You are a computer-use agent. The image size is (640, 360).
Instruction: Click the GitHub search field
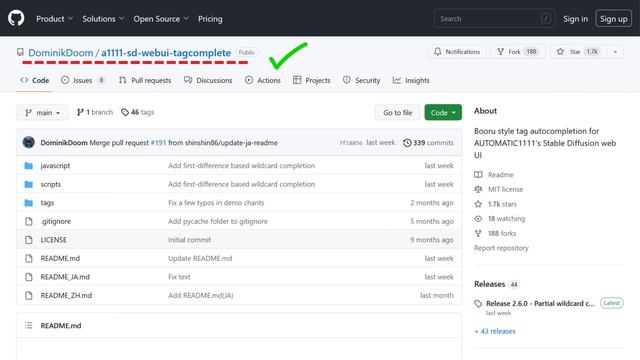click(494, 19)
